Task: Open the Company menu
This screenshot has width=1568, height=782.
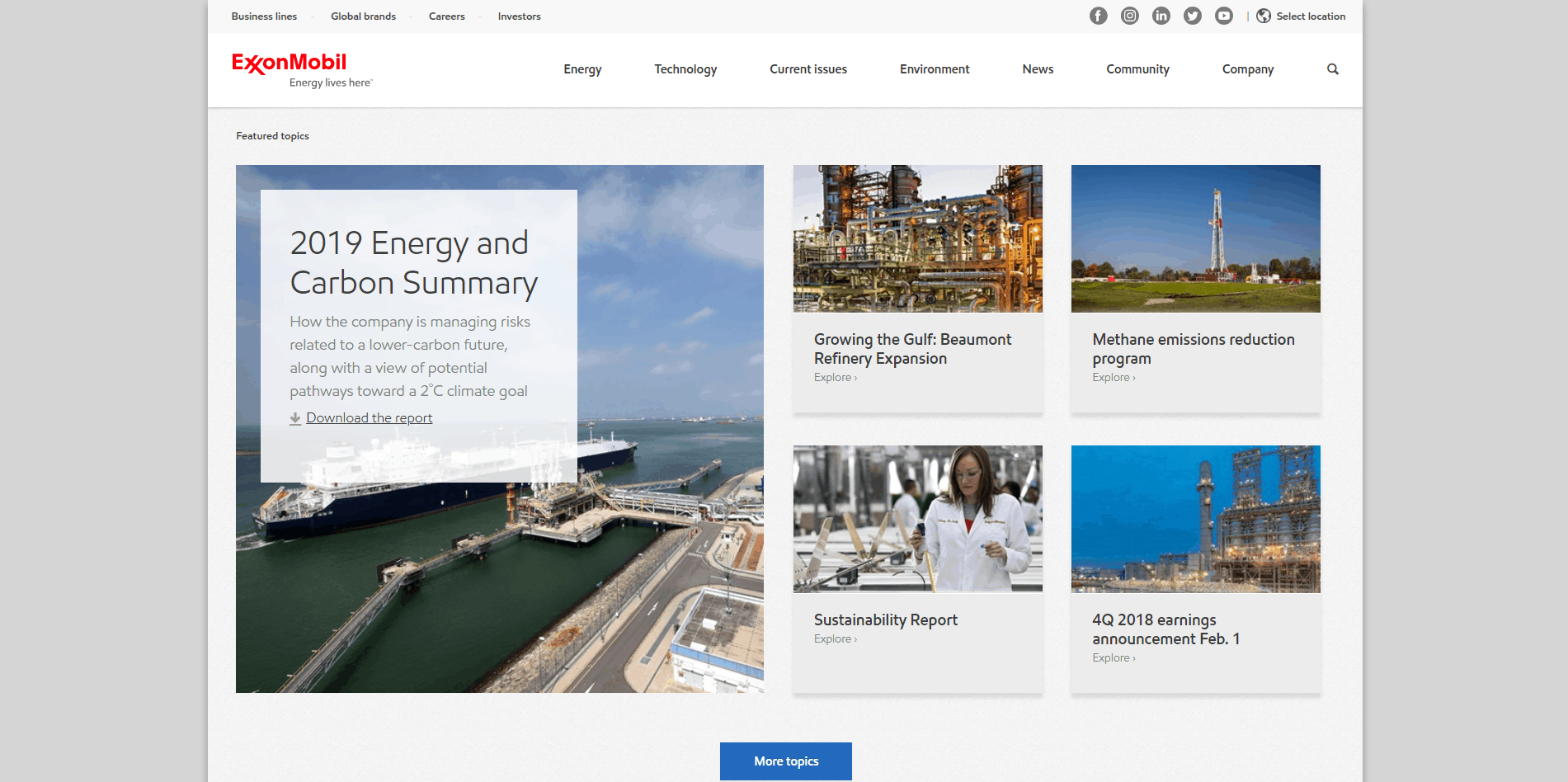Action: click(1248, 69)
